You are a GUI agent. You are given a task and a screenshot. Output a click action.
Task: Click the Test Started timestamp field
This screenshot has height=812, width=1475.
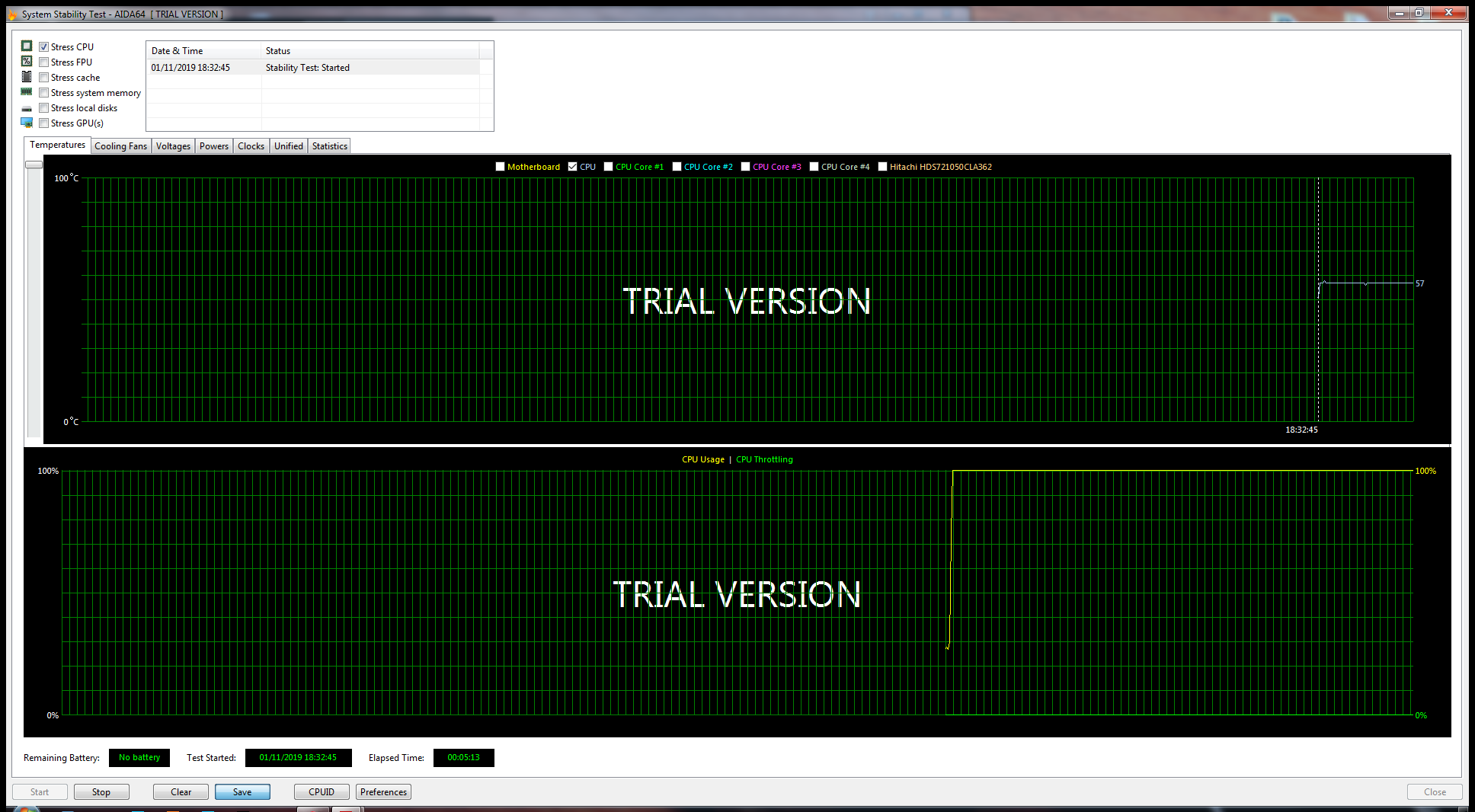tap(298, 758)
